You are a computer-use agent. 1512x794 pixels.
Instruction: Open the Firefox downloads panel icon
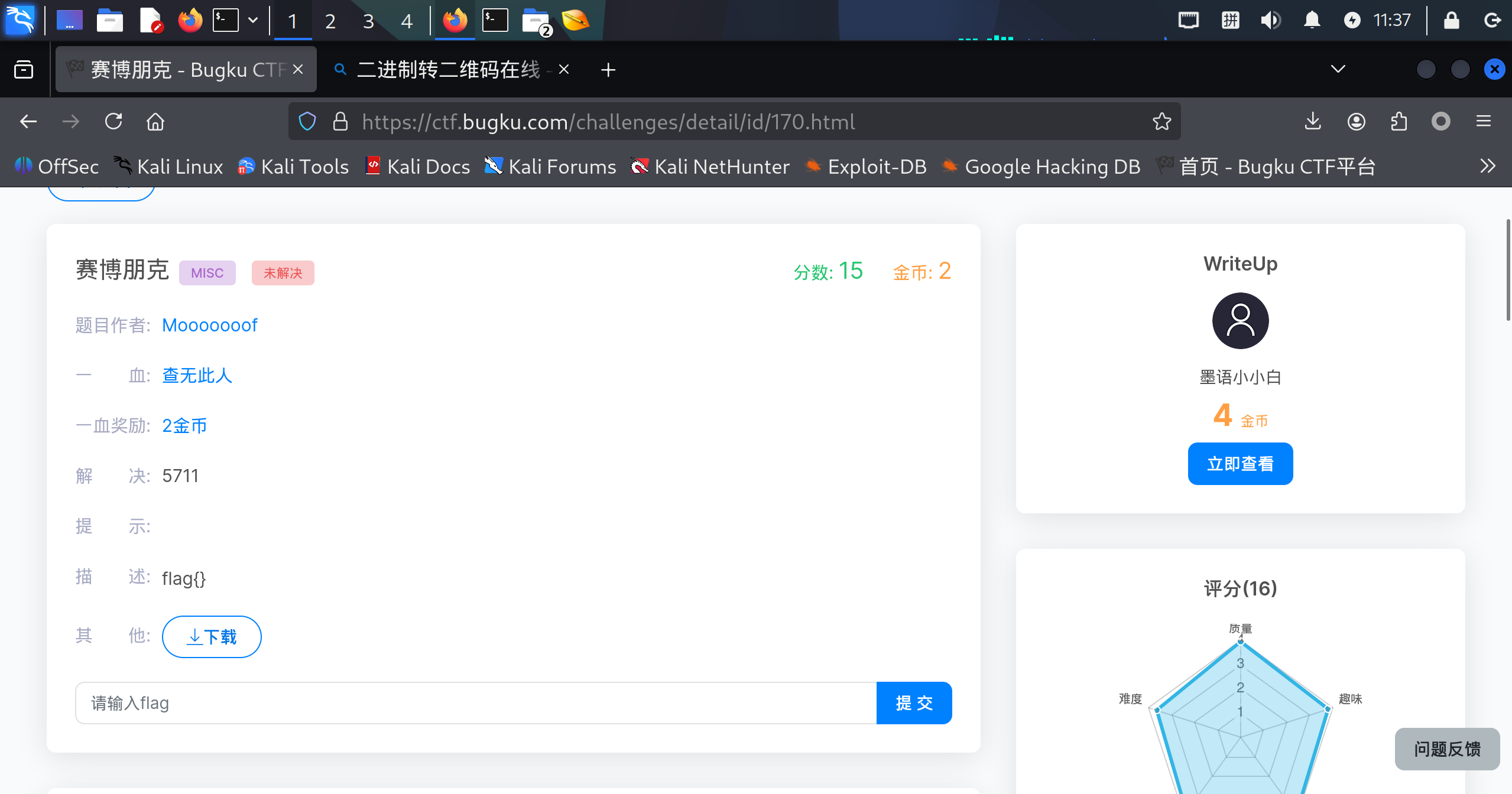click(1313, 122)
